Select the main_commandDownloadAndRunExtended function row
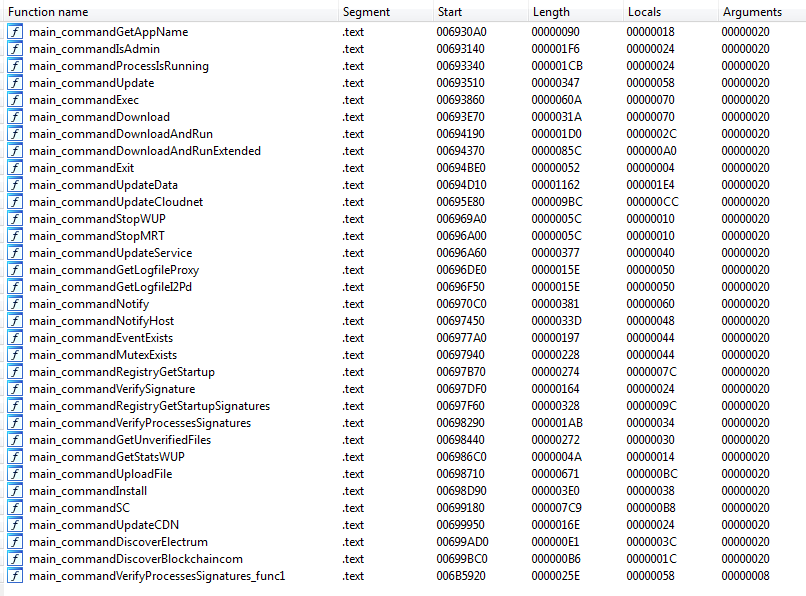The height and width of the screenshot is (596, 806). coord(144,151)
